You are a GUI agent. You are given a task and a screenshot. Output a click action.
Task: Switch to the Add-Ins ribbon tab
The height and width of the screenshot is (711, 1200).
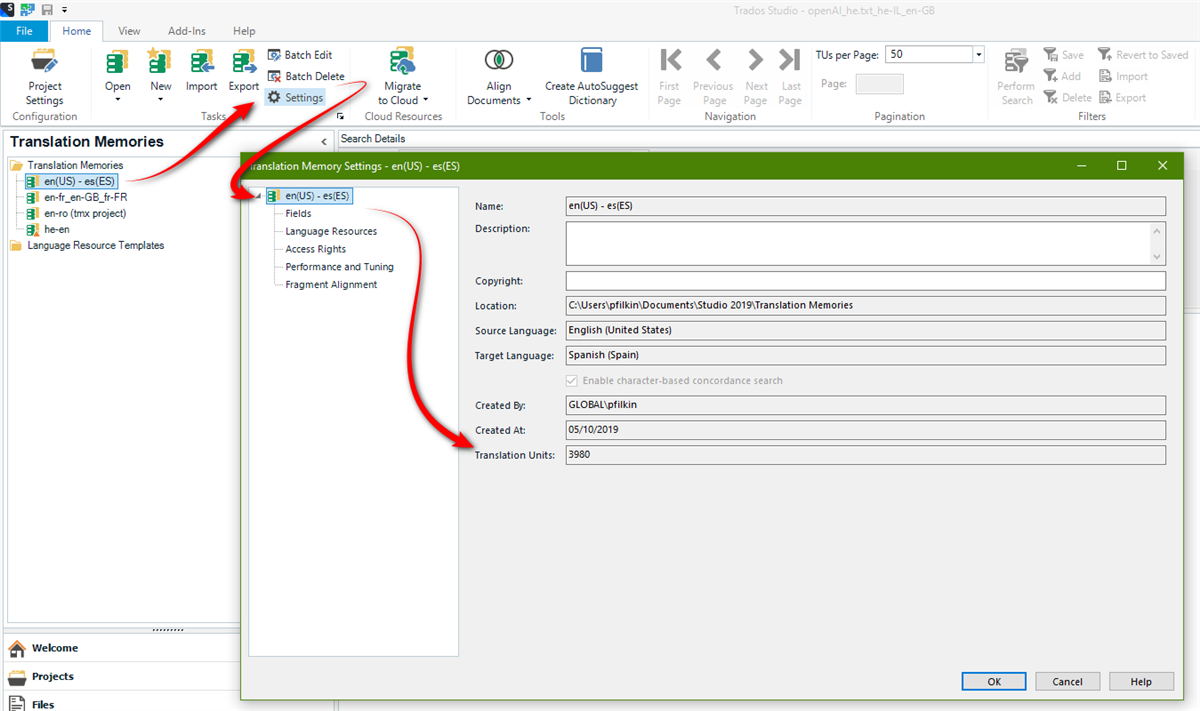tap(187, 31)
